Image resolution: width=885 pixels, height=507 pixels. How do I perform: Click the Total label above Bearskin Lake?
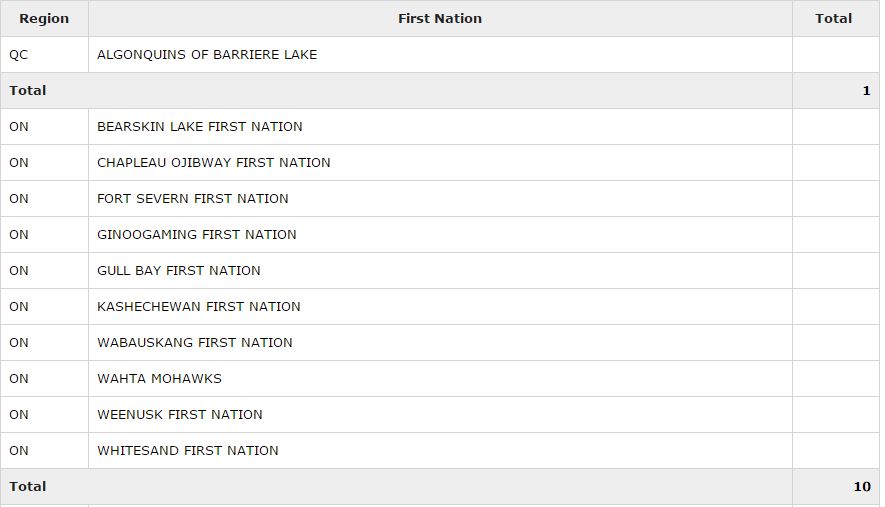(28, 91)
